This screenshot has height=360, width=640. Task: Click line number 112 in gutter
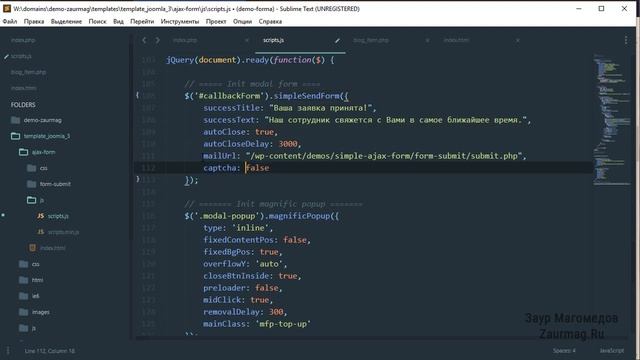(x=148, y=168)
